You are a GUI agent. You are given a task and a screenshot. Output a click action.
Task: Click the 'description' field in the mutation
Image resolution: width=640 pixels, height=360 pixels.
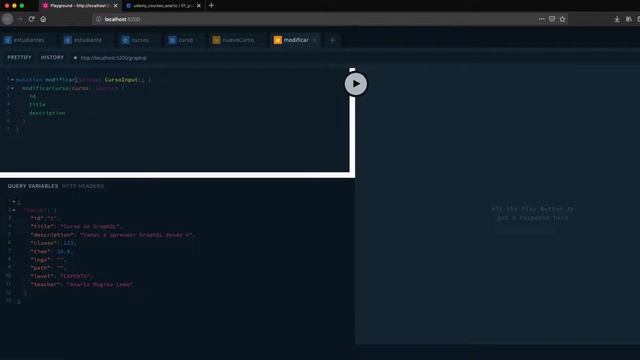(x=47, y=113)
